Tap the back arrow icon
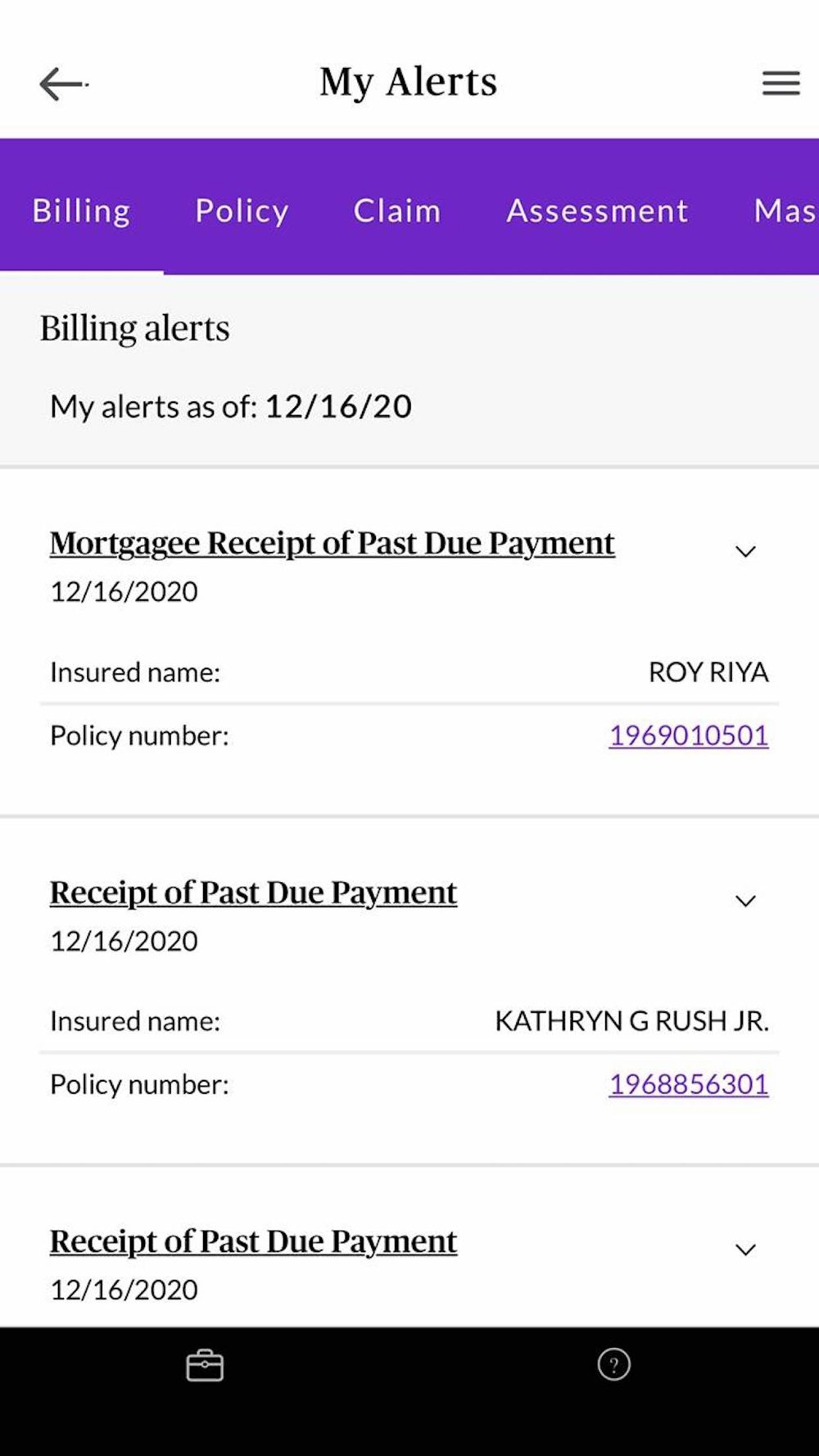819x1456 pixels. coord(62,84)
